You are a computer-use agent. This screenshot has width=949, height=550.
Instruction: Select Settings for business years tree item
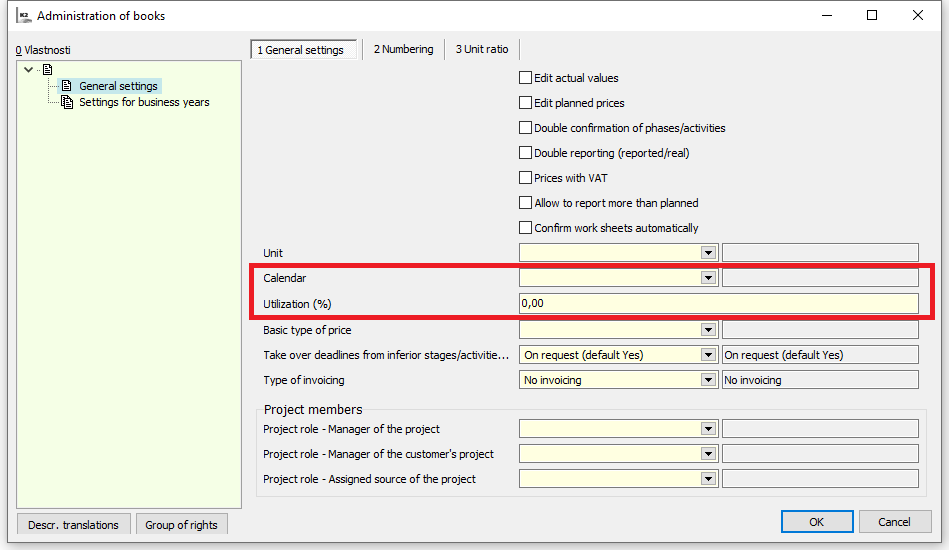[144, 102]
